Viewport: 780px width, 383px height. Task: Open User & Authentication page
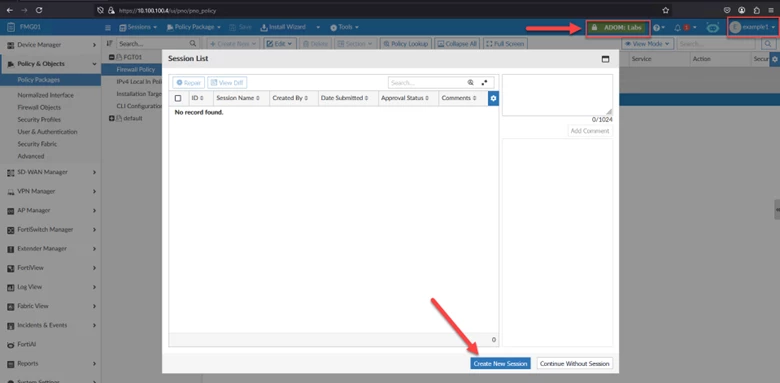[47, 132]
